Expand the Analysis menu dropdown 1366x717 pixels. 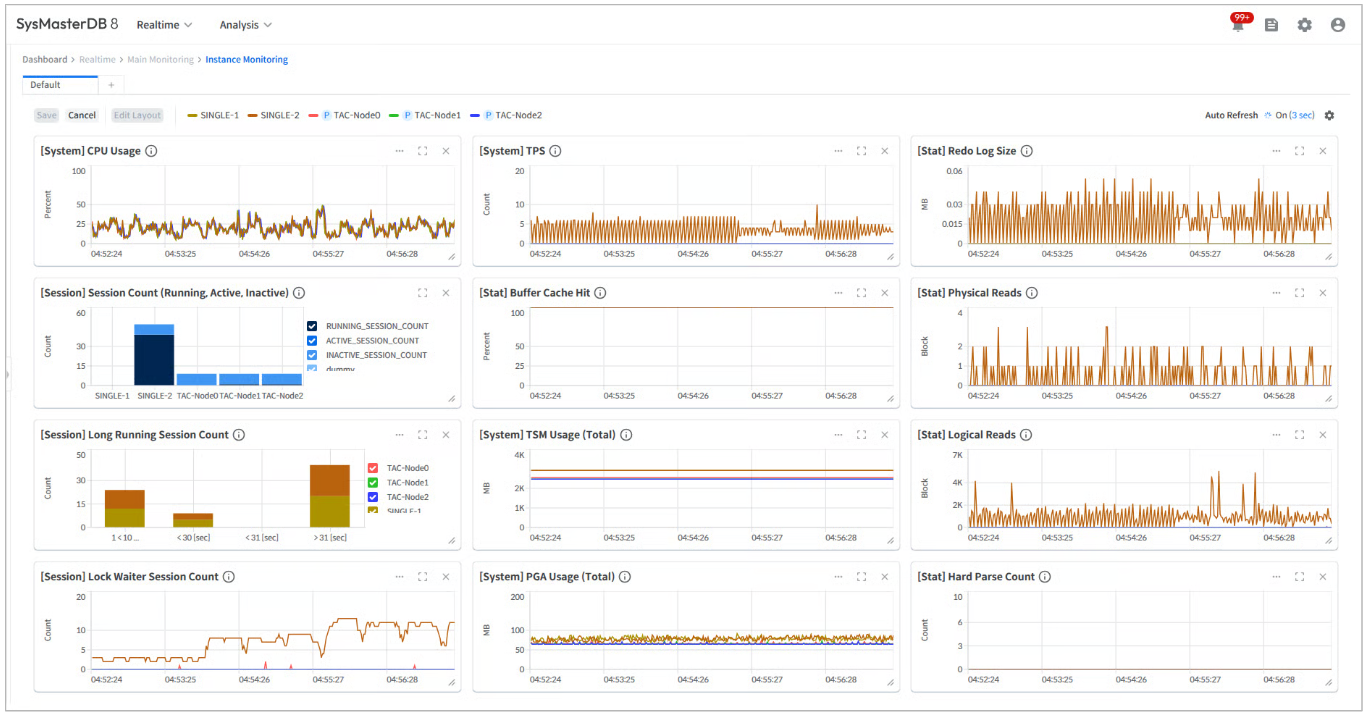pyautogui.click(x=245, y=25)
